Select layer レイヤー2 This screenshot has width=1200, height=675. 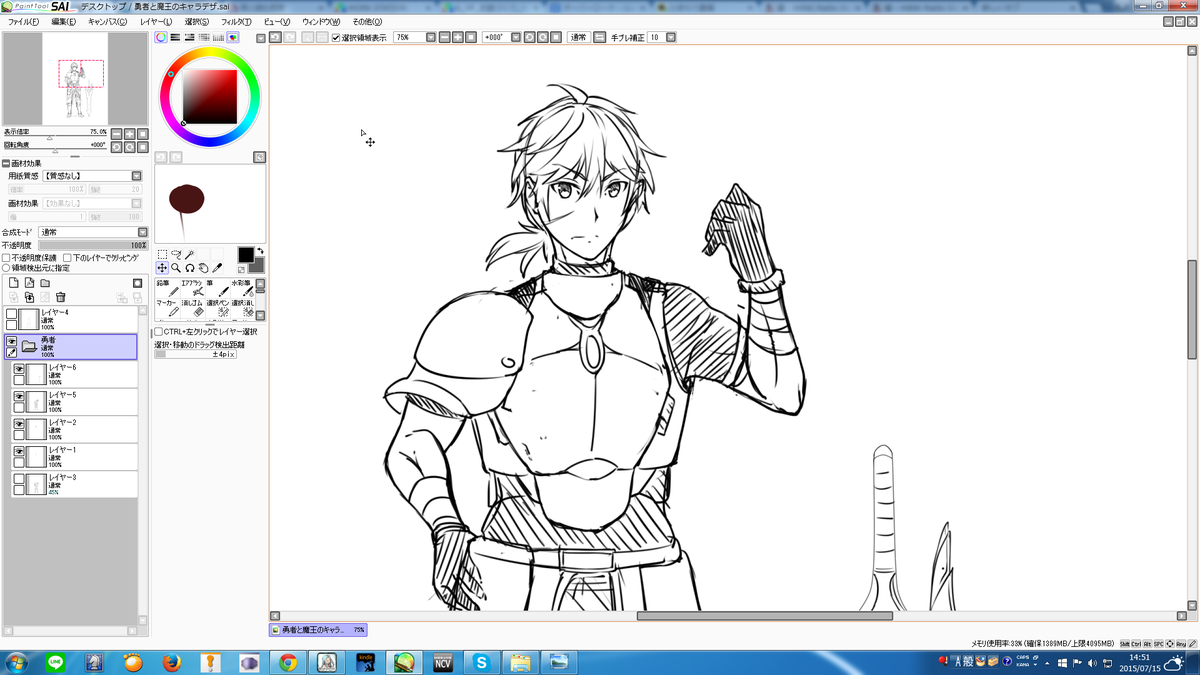point(75,429)
